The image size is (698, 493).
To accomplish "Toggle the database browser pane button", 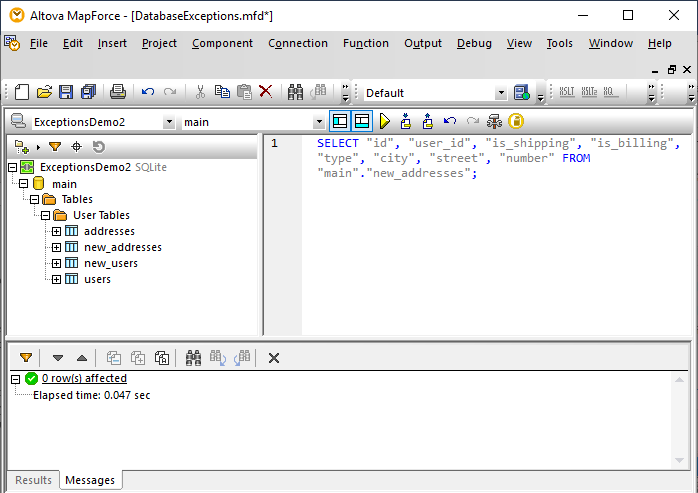I will tap(340, 121).
